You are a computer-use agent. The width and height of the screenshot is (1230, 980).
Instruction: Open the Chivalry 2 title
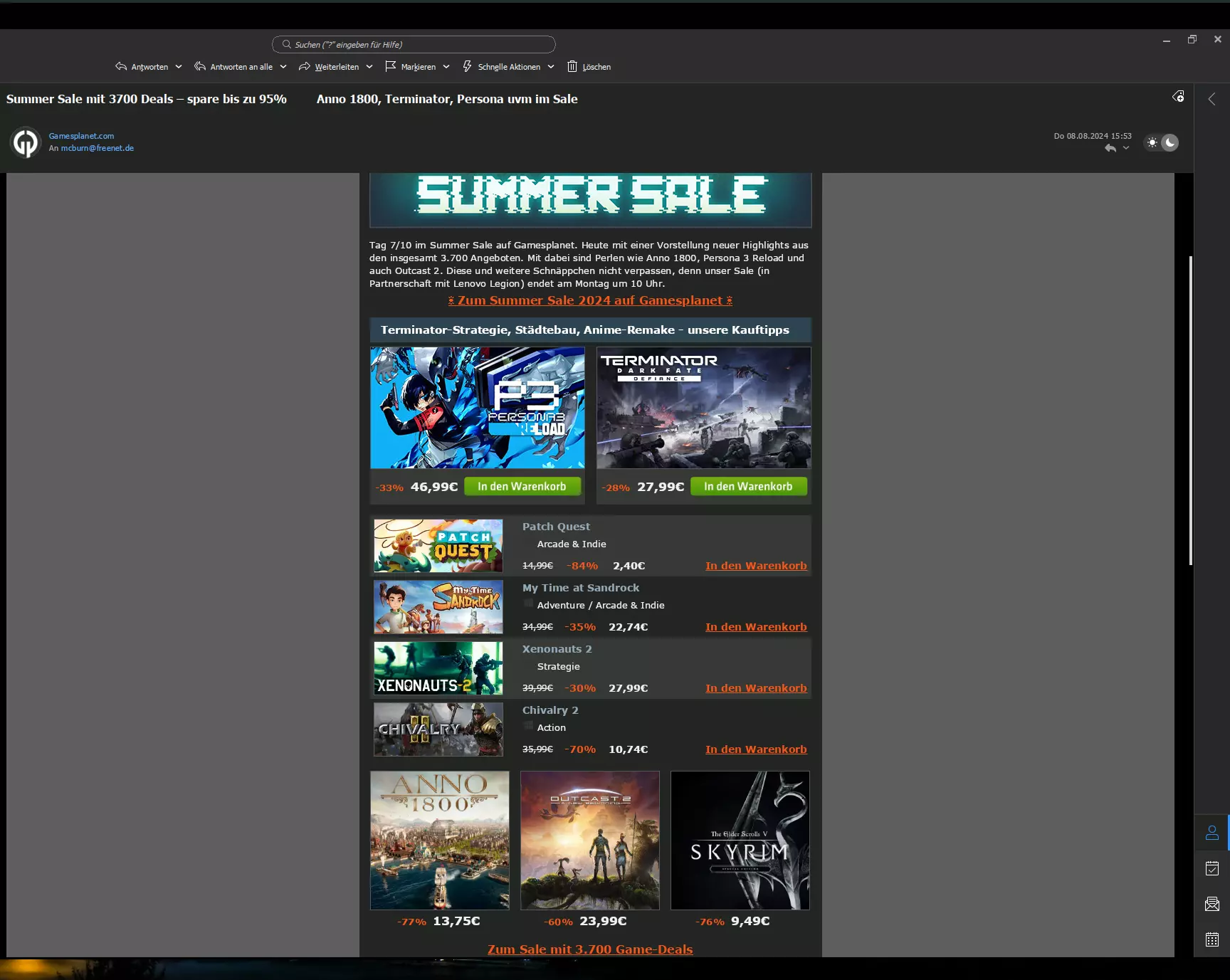550,710
